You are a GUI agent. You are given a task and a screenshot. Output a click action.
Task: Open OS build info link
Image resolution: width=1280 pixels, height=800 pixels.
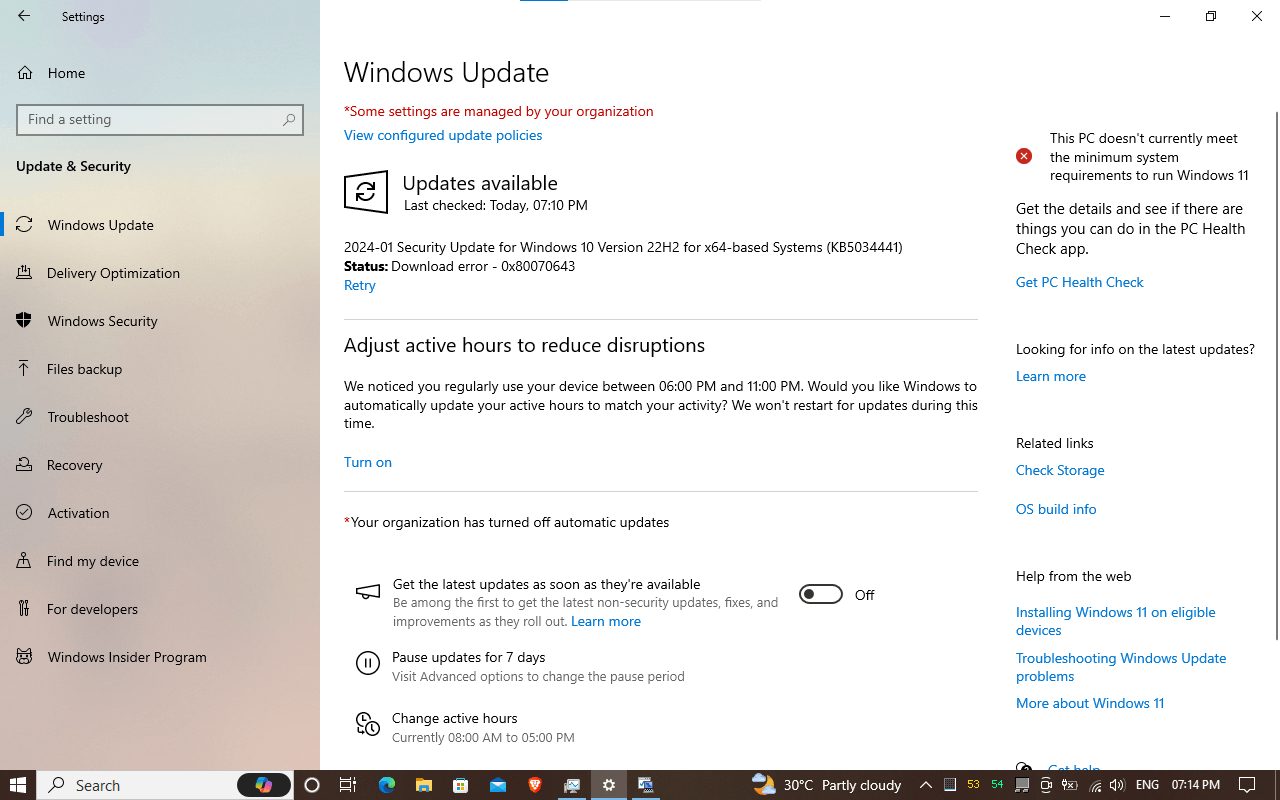(x=1056, y=509)
